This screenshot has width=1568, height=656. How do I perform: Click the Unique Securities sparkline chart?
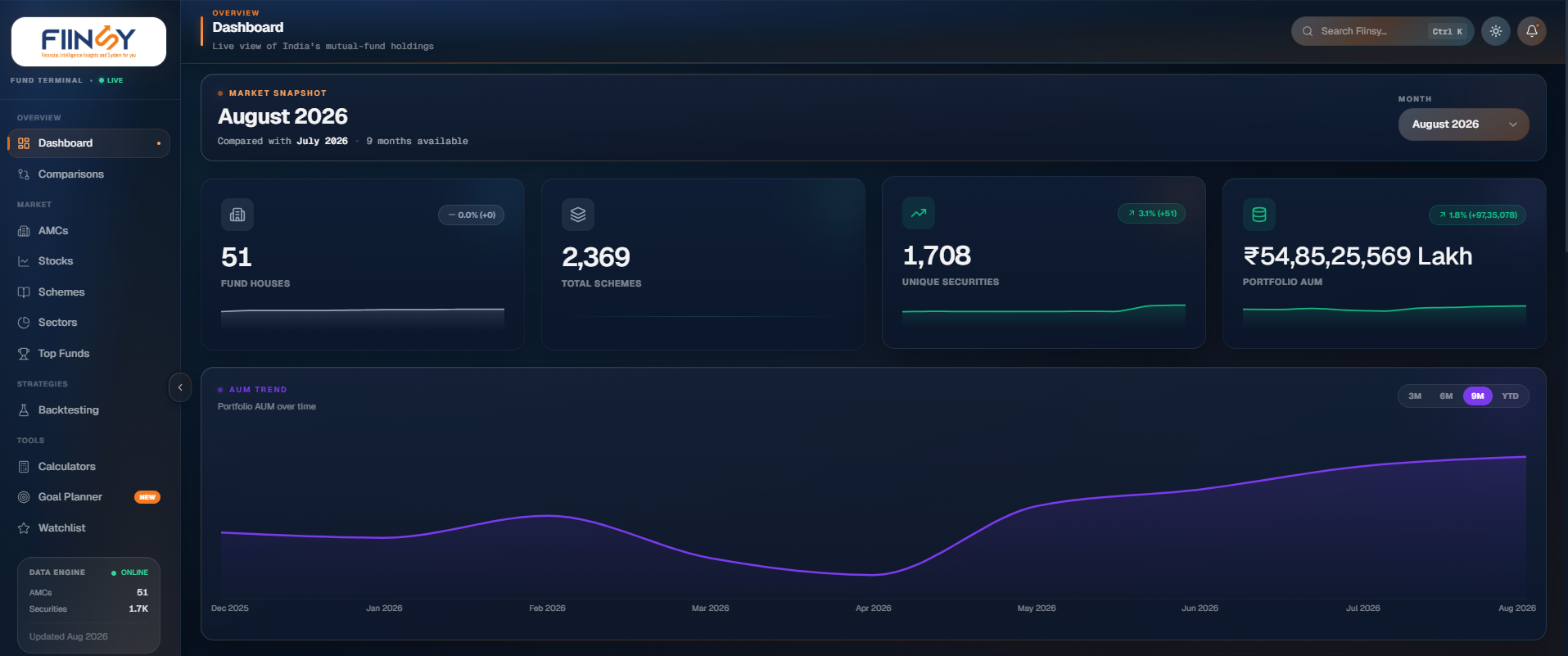point(1044,315)
